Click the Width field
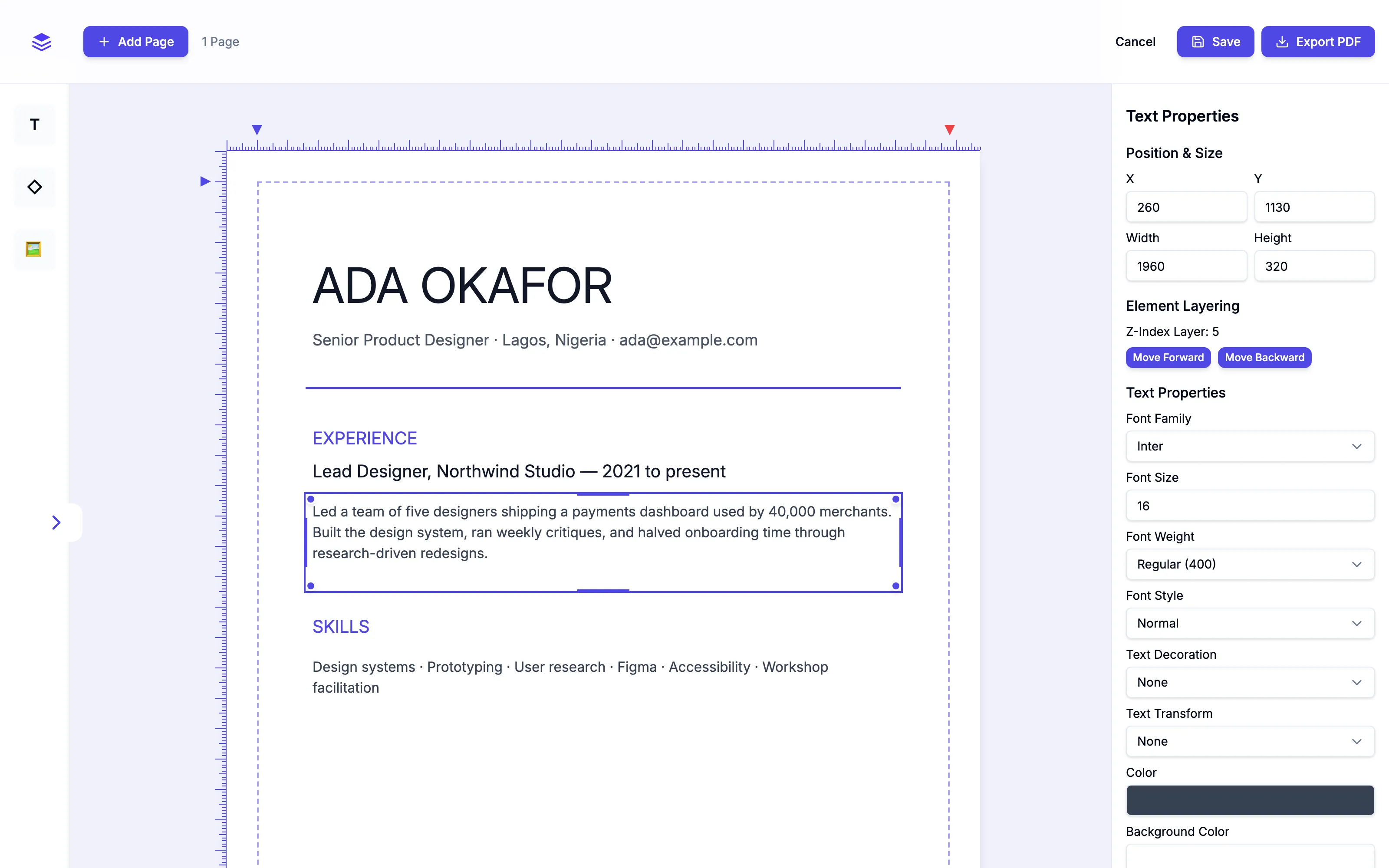1389x868 pixels. point(1186,266)
